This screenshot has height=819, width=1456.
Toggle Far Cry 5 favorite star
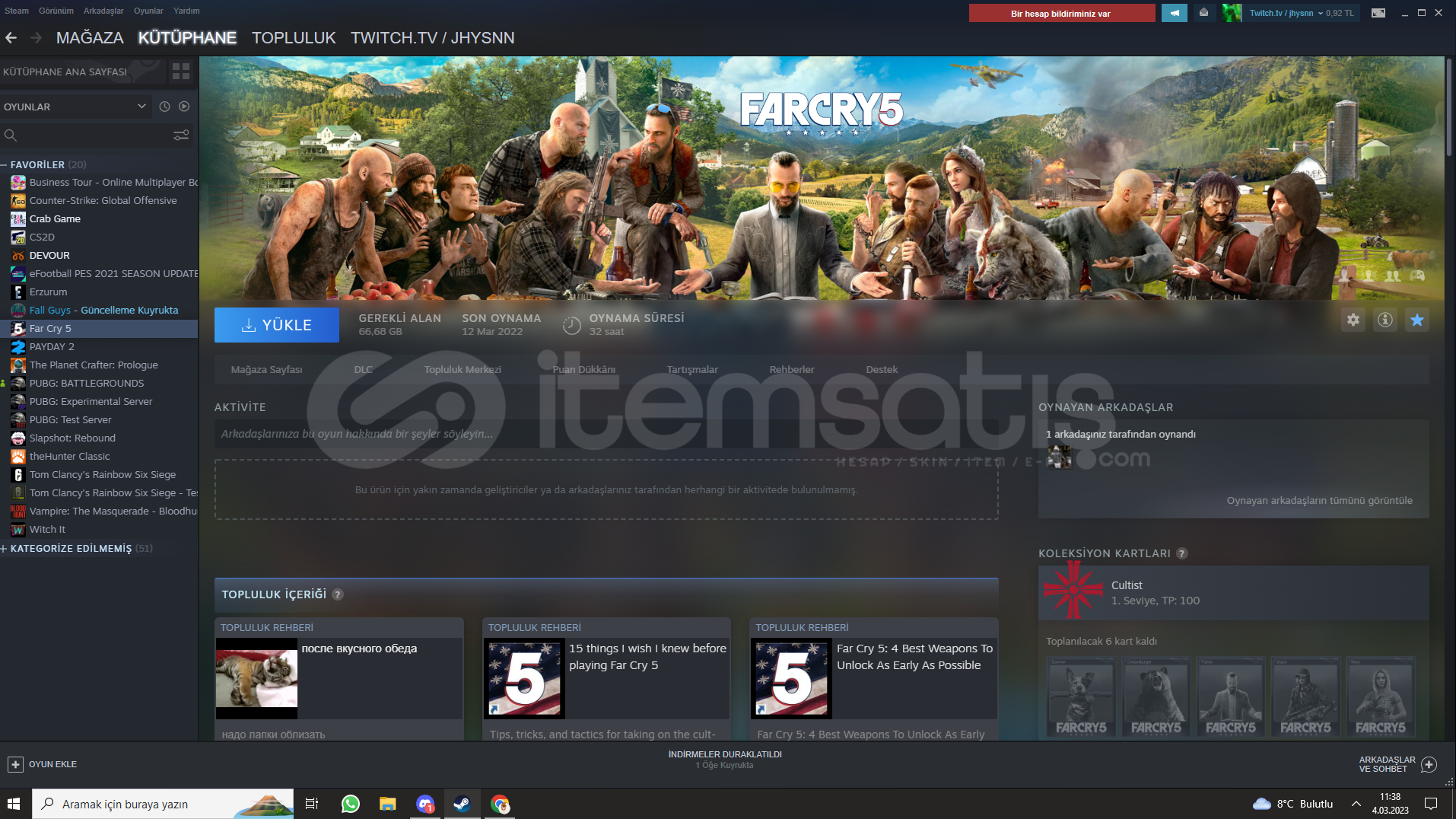point(1417,320)
